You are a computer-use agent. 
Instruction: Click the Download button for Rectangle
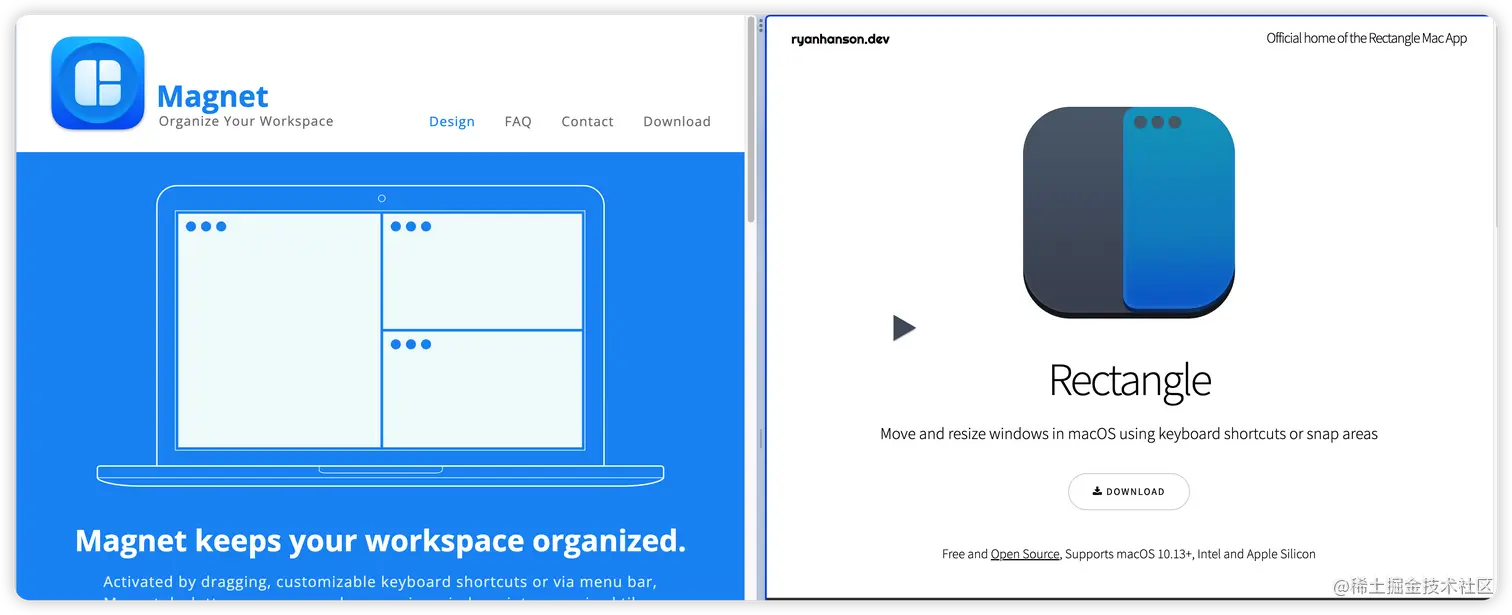(x=1129, y=492)
